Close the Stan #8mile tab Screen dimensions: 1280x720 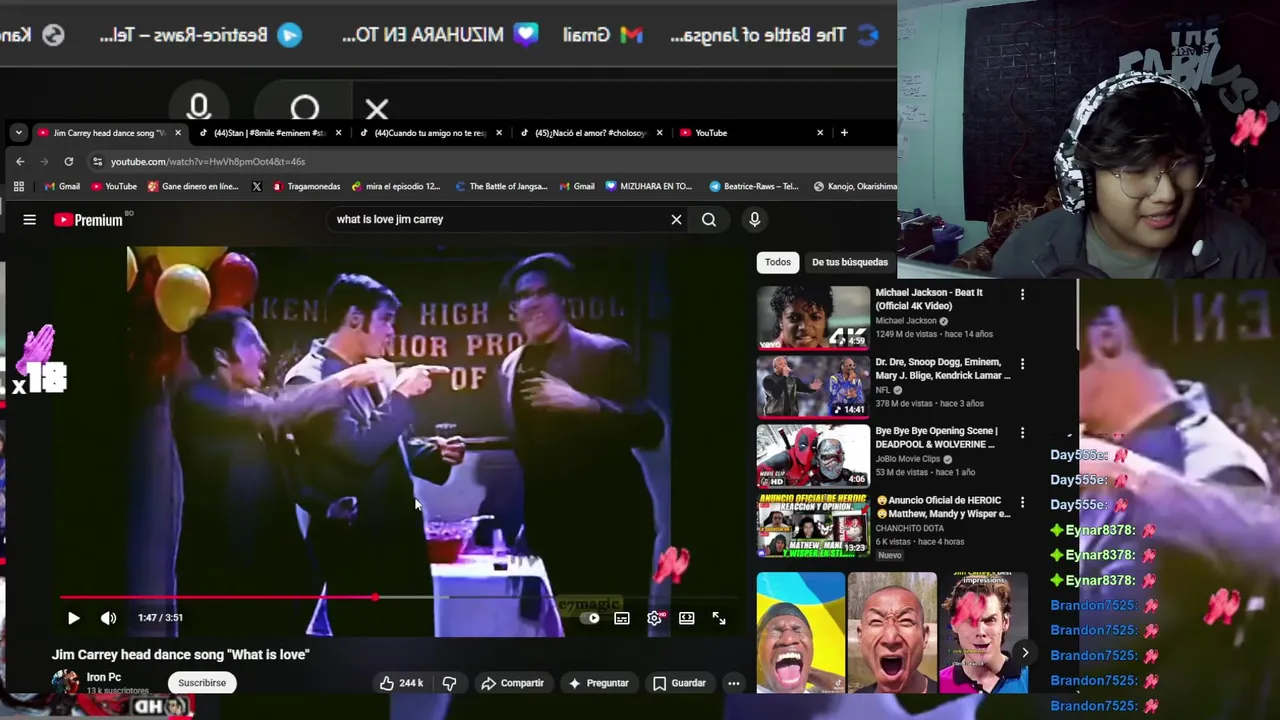(338, 132)
